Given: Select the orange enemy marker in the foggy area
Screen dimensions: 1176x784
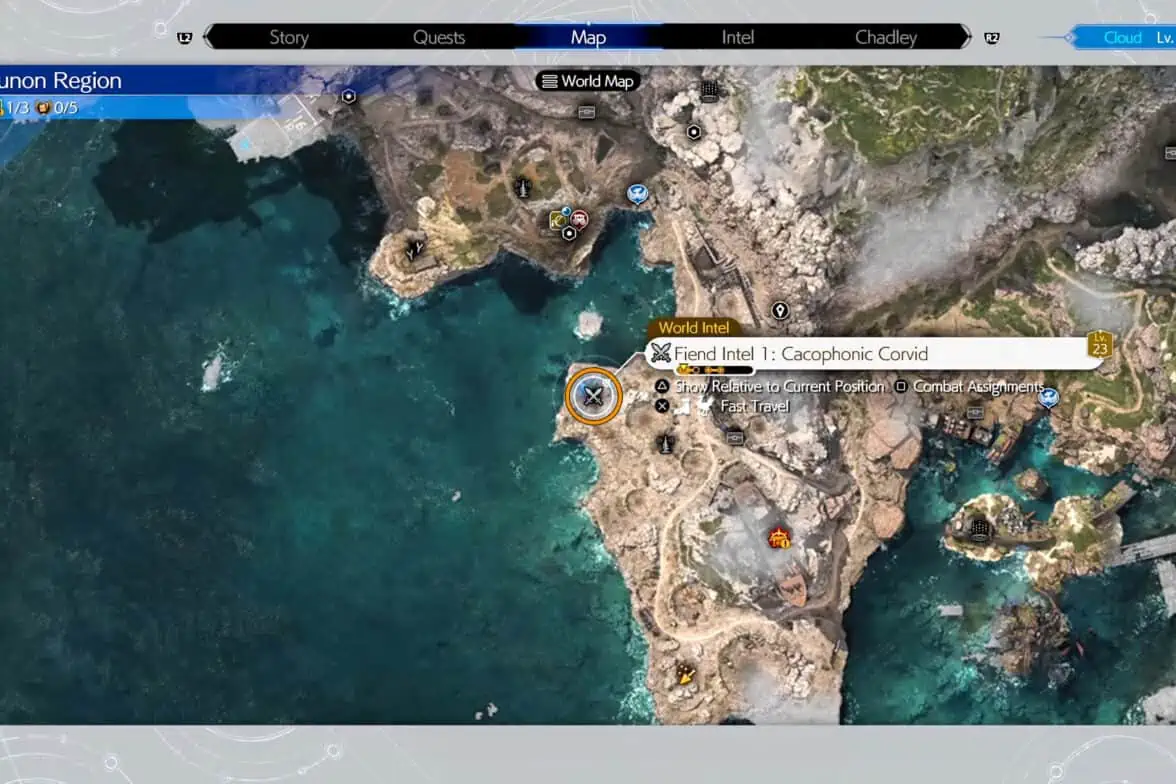Looking at the screenshot, I should coord(779,537).
